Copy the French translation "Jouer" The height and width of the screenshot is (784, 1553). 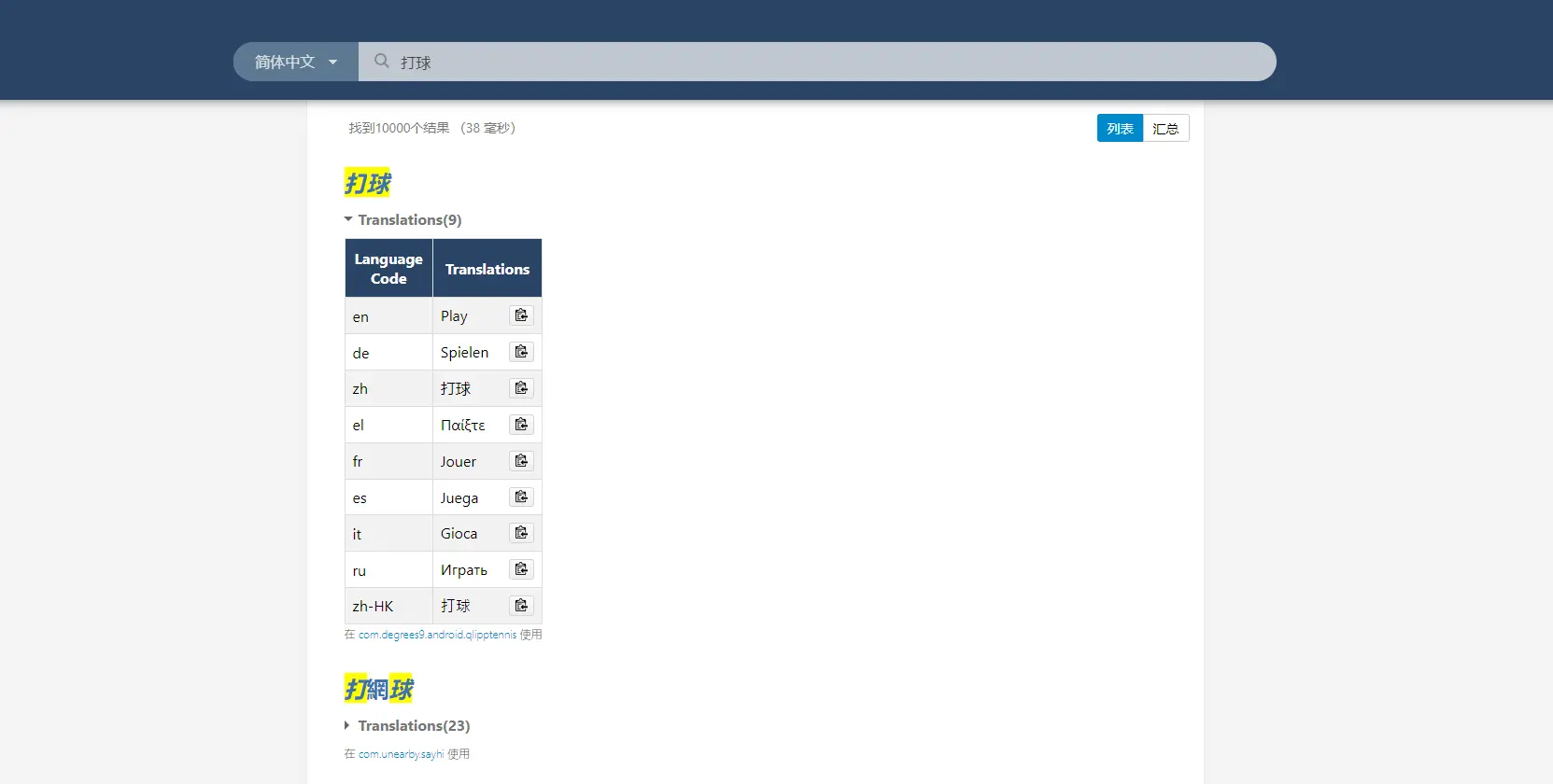(521, 461)
